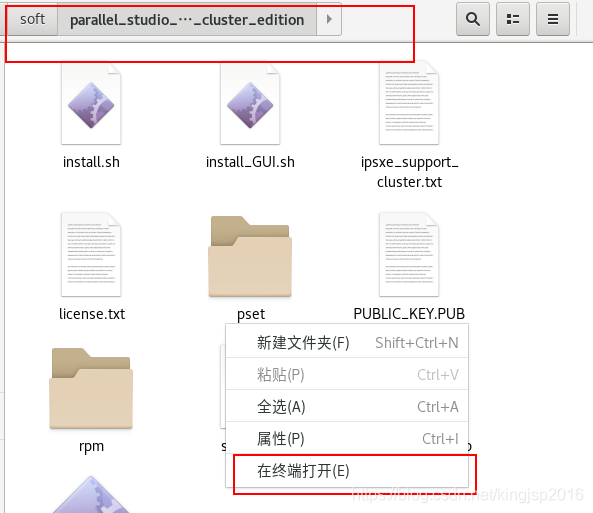
Task: Click the PUBLIC_KEY.PUB file name
Action: tap(409, 314)
